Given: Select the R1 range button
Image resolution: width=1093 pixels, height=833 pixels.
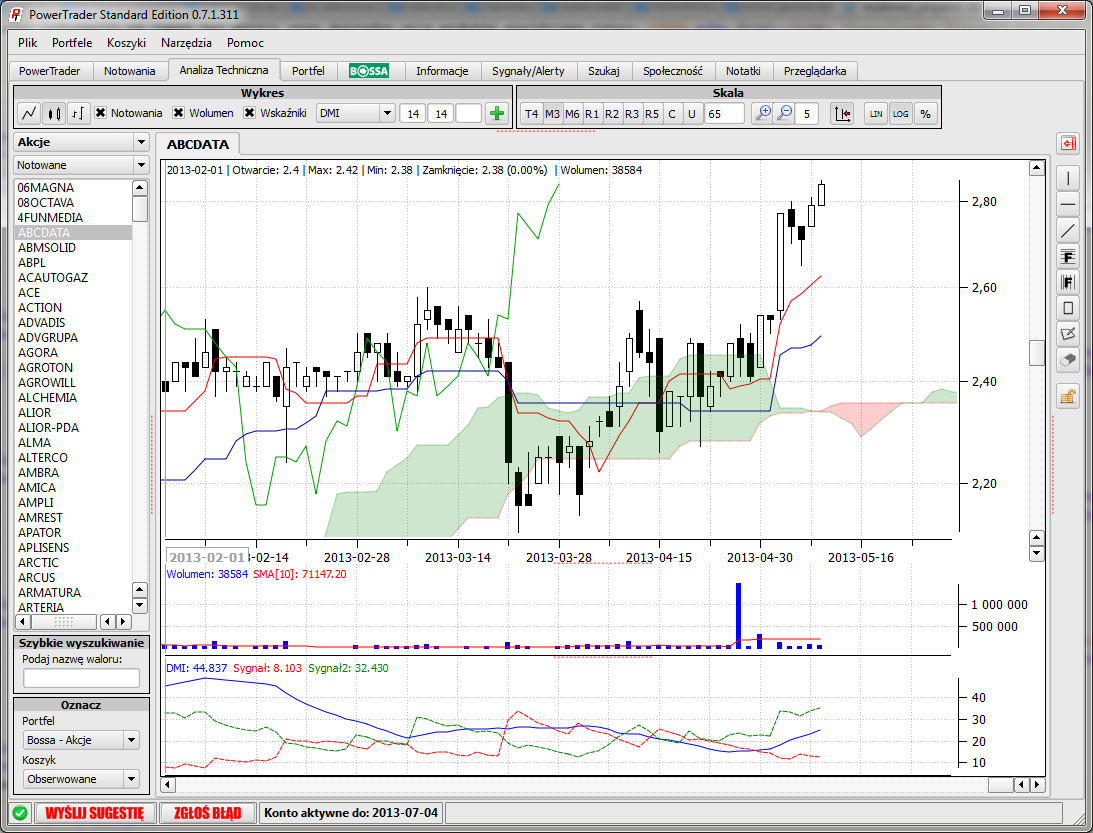Looking at the screenshot, I should 592,114.
